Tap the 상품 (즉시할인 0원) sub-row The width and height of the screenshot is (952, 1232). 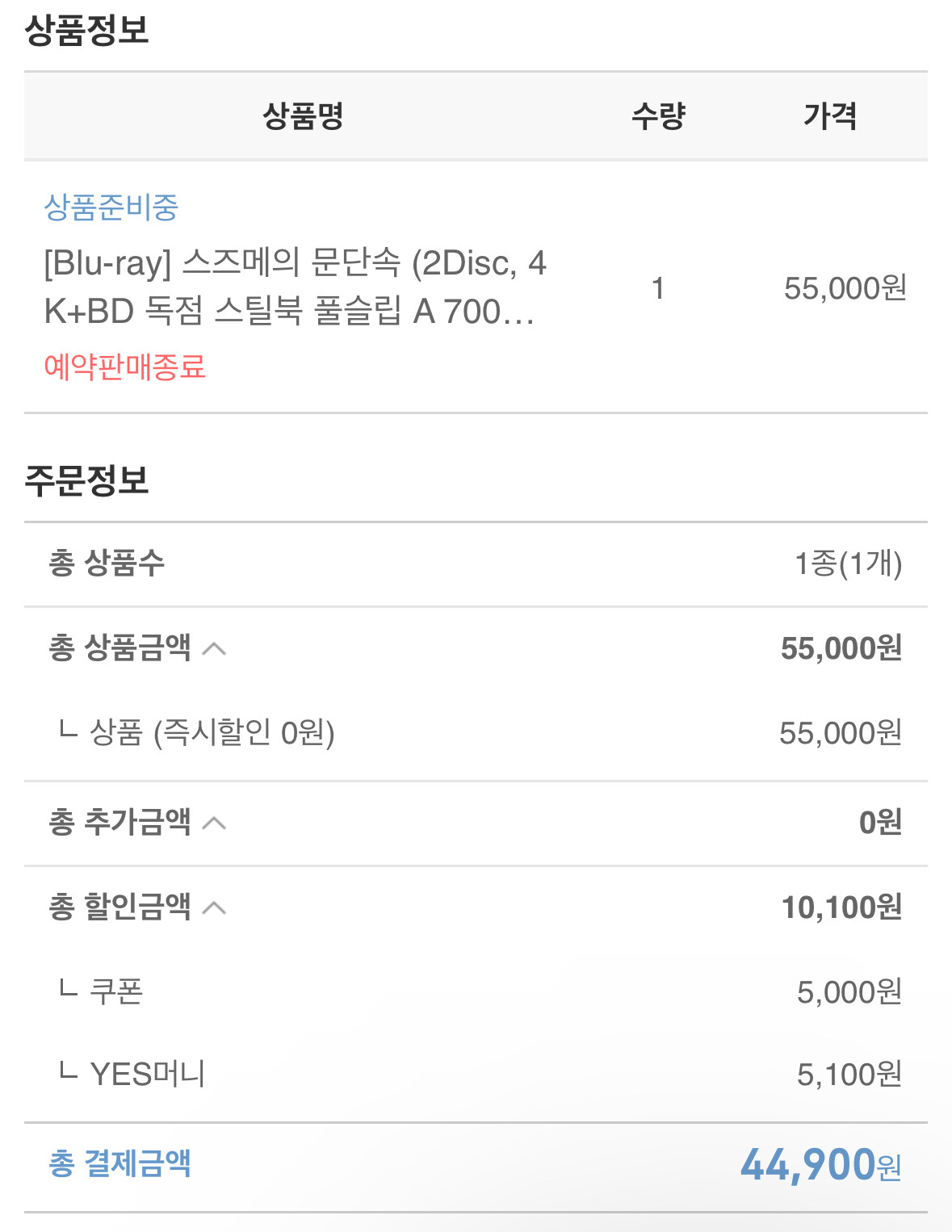(212, 733)
